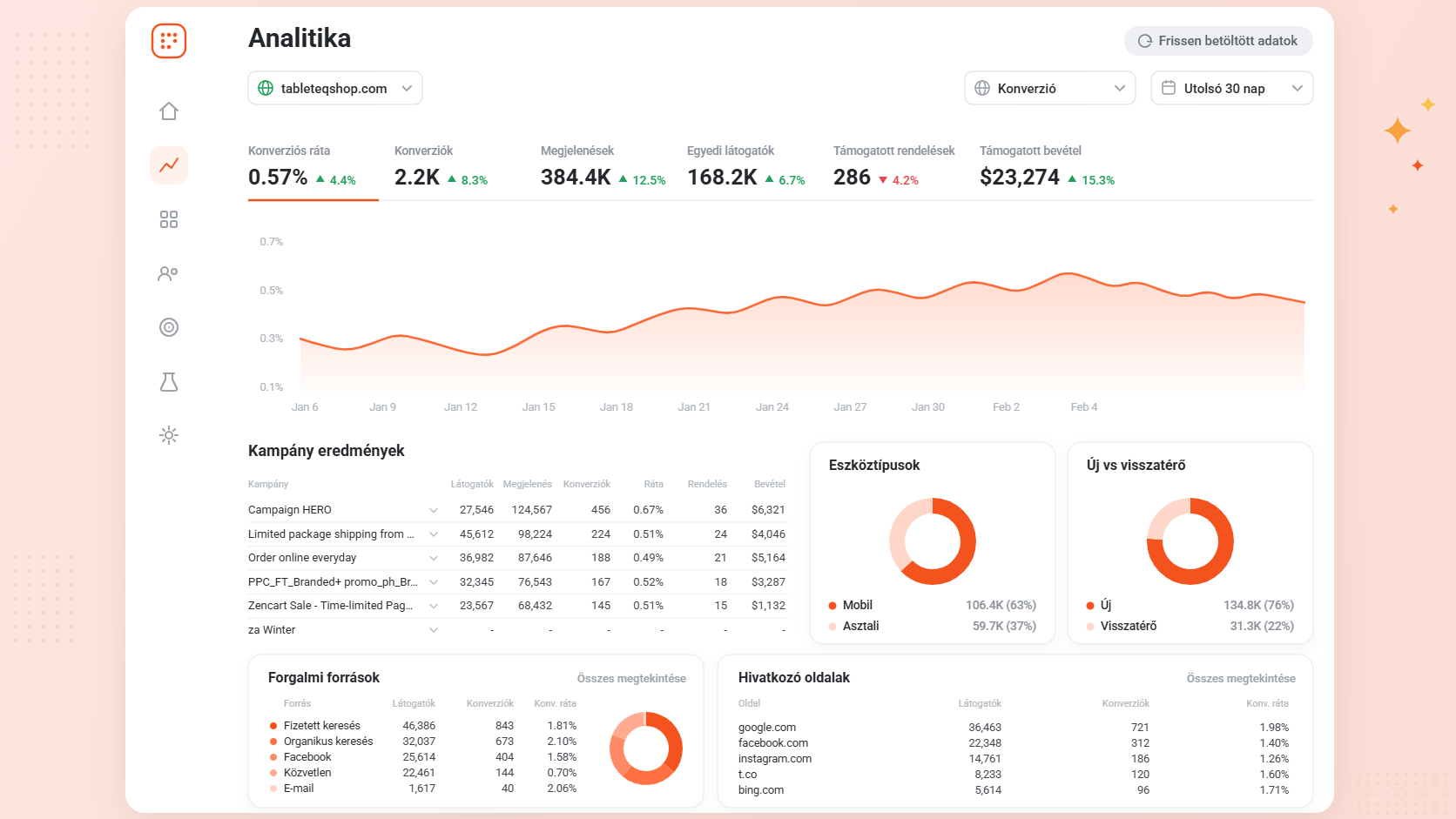1456x819 pixels.
Task: Open the target goals sidebar icon
Action: (x=169, y=327)
